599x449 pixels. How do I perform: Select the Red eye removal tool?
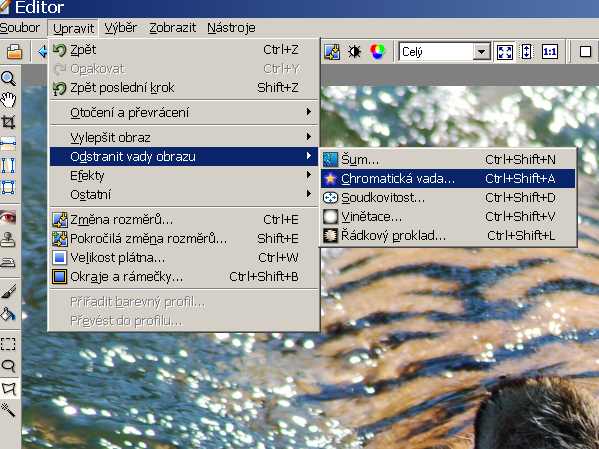coord(8,217)
